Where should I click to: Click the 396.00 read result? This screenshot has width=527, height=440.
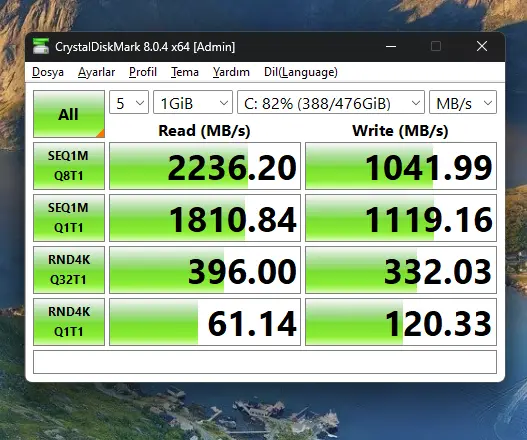pos(205,270)
